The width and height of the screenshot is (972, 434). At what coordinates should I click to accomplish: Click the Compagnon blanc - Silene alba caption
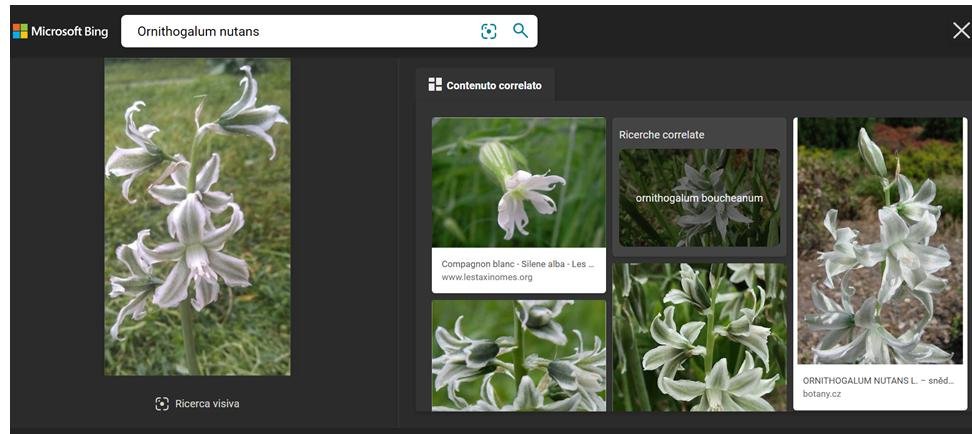pos(518,264)
